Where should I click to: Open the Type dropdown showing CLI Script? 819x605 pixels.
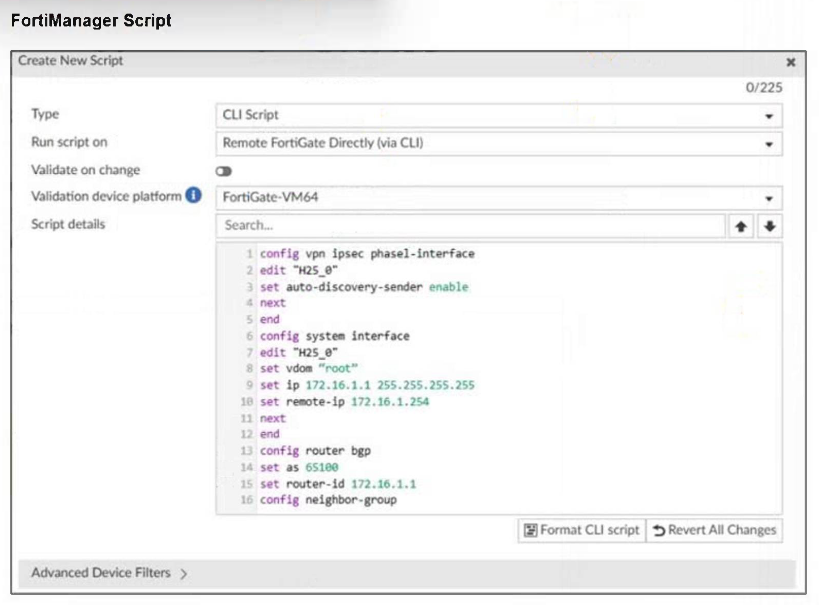pos(499,115)
